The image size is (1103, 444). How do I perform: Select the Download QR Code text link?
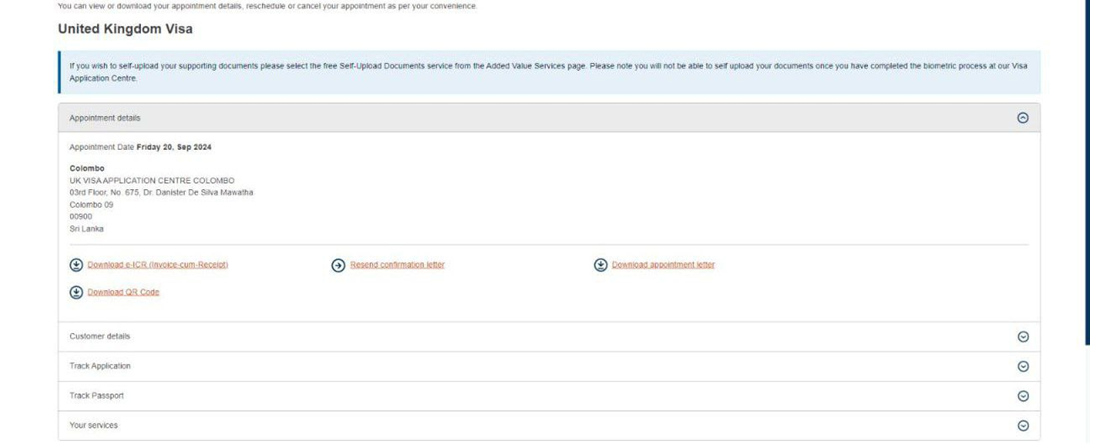click(x=123, y=292)
